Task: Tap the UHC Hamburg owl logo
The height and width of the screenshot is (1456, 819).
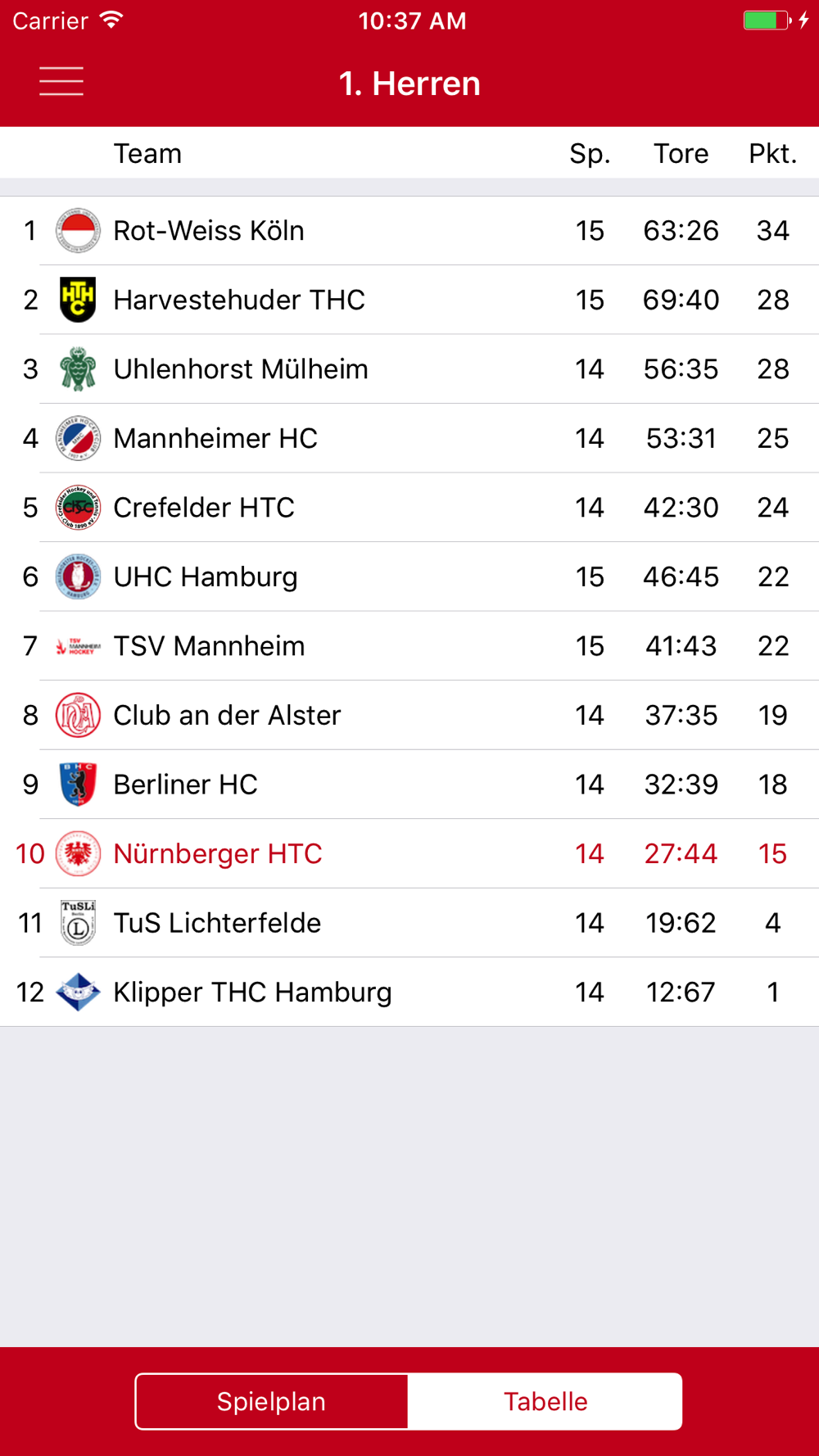Action: 78,577
